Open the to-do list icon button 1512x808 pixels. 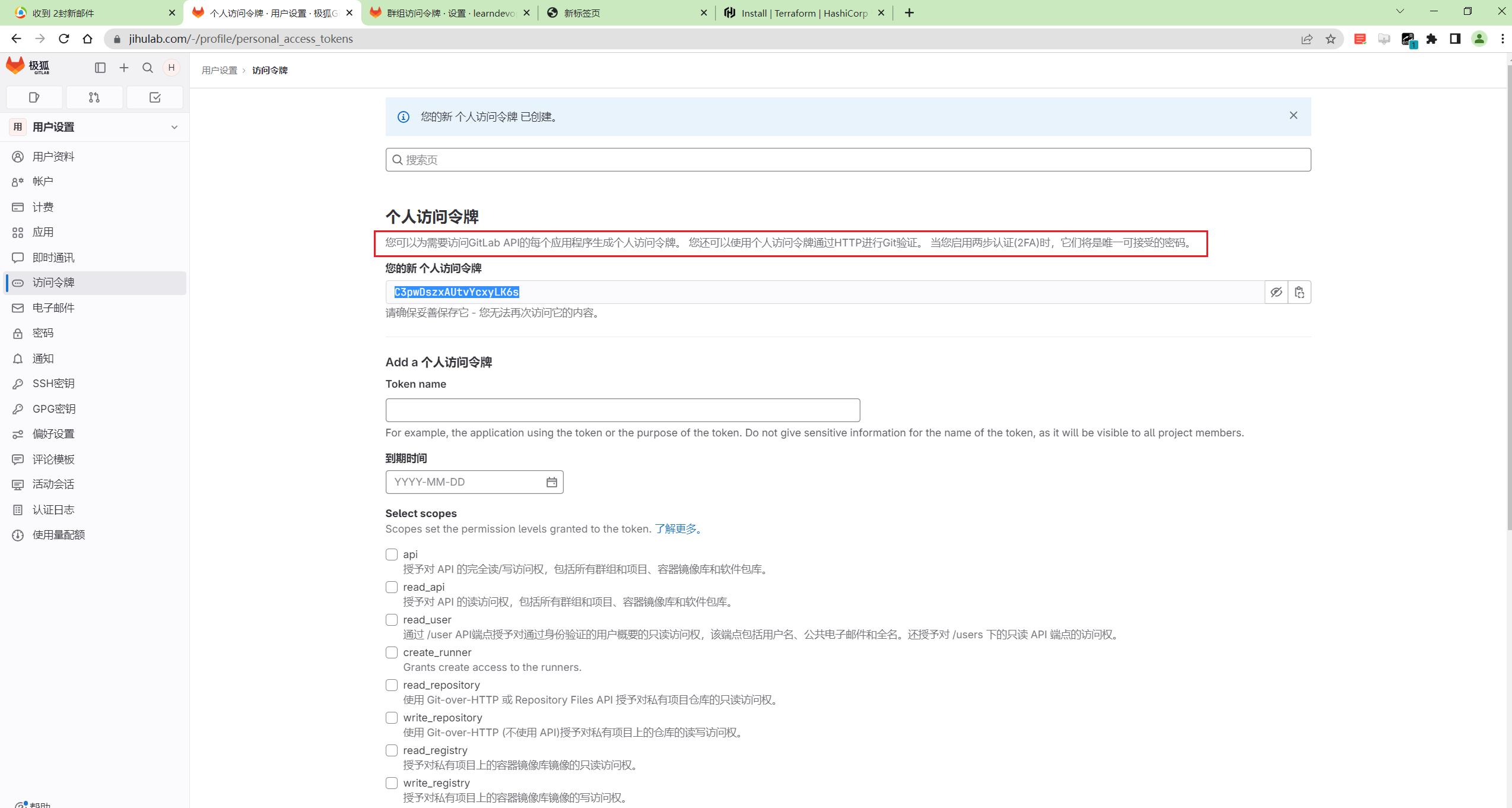coord(155,97)
